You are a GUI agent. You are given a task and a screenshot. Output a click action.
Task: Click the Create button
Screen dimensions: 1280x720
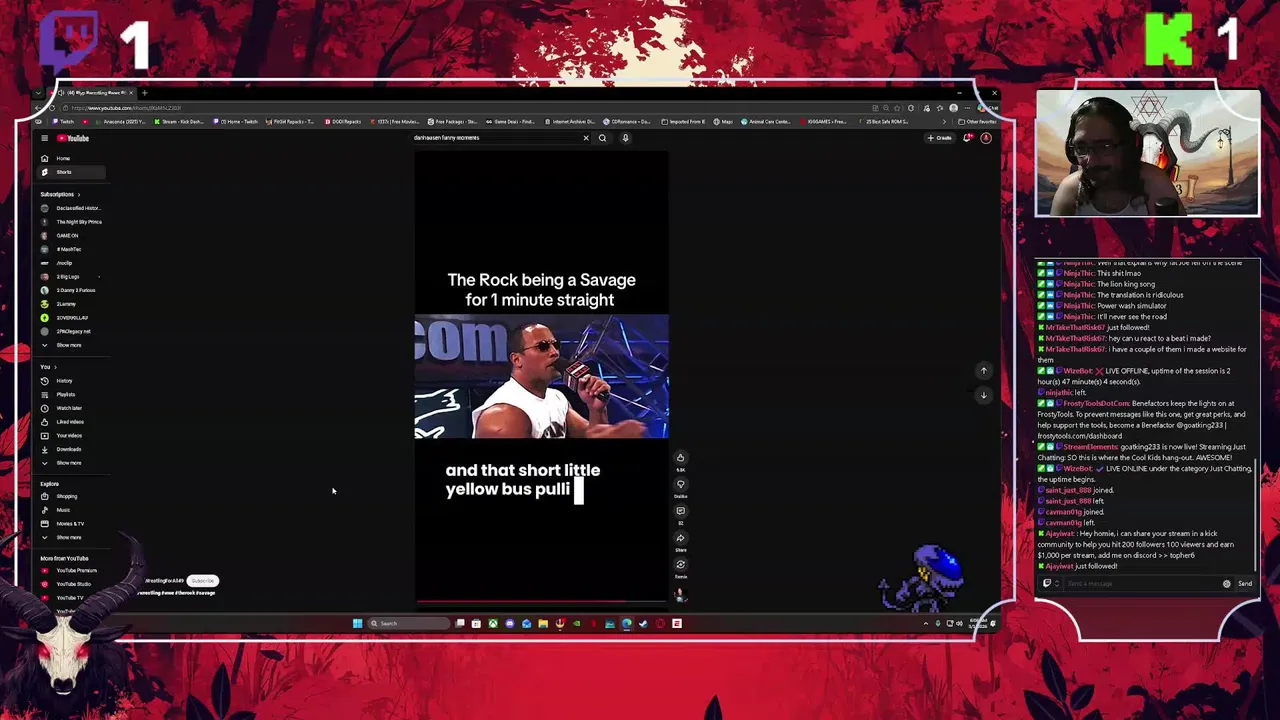click(939, 138)
